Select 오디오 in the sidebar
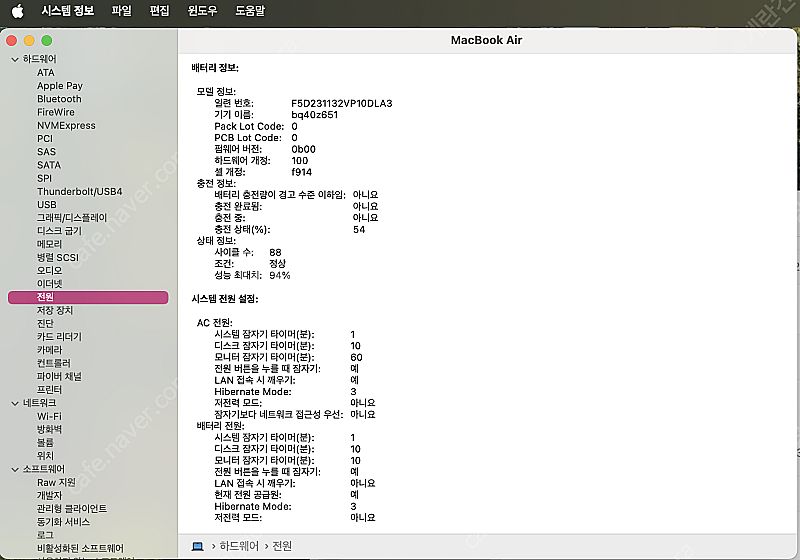The width and height of the screenshot is (800, 560). (x=49, y=271)
